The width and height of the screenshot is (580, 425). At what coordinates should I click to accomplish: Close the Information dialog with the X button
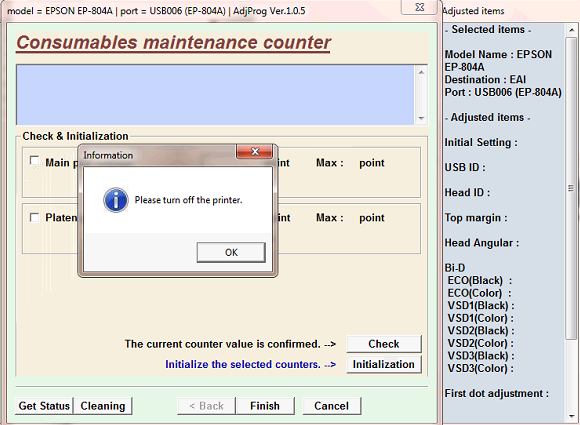[255, 152]
